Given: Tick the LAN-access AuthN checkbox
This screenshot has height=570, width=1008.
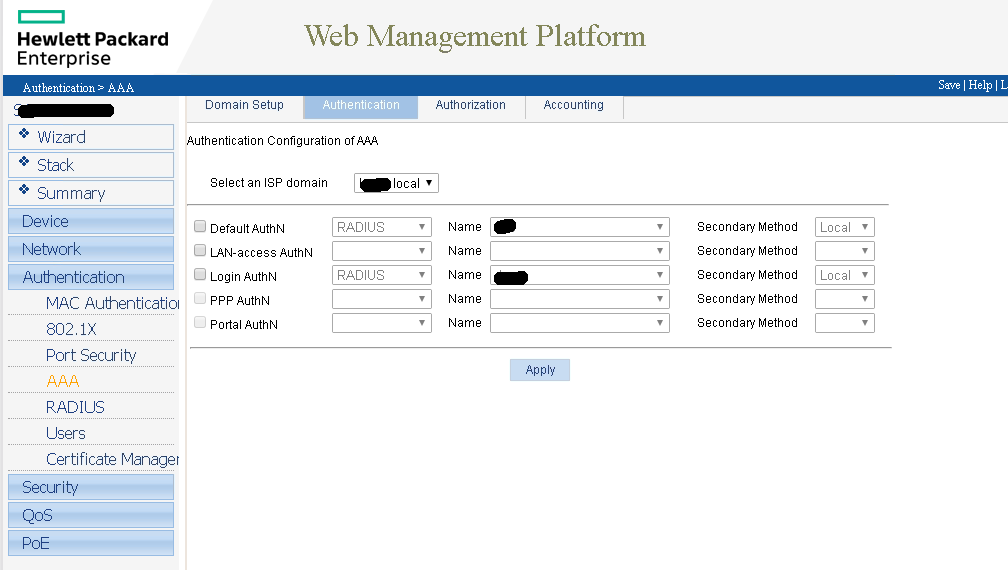Looking at the screenshot, I should 200,251.
